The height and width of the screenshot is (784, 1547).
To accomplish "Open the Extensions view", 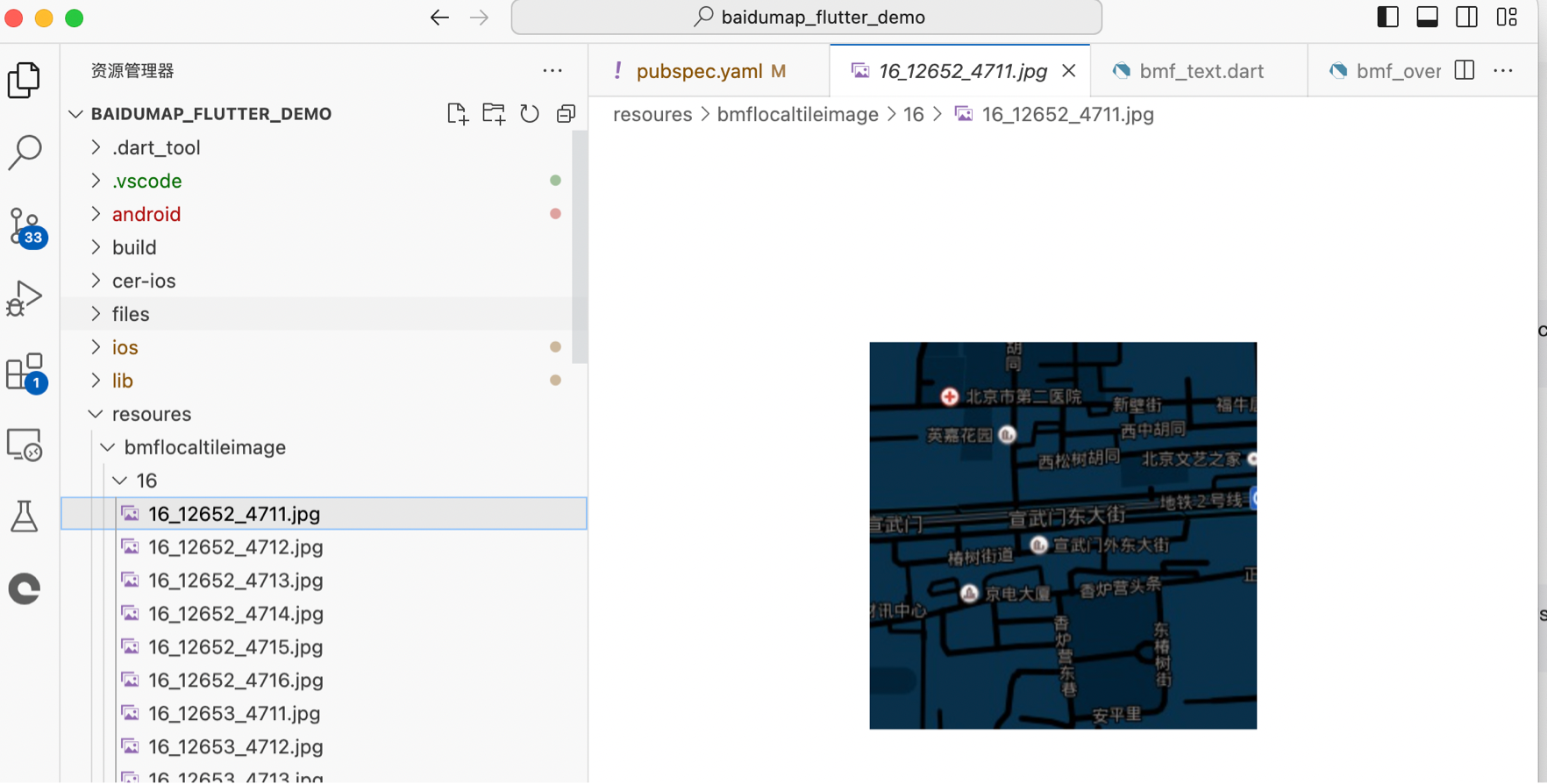I will [x=25, y=373].
